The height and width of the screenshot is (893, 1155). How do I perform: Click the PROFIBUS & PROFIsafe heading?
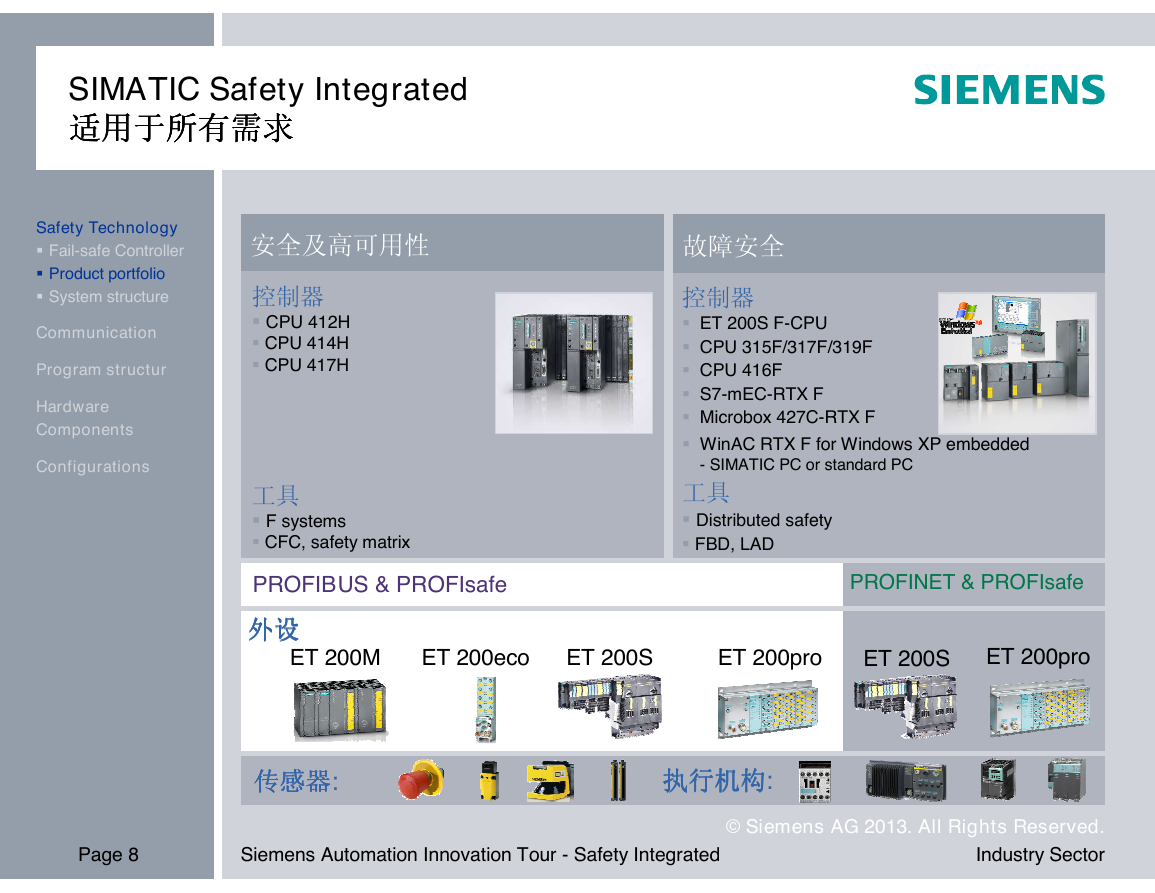click(379, 584)
